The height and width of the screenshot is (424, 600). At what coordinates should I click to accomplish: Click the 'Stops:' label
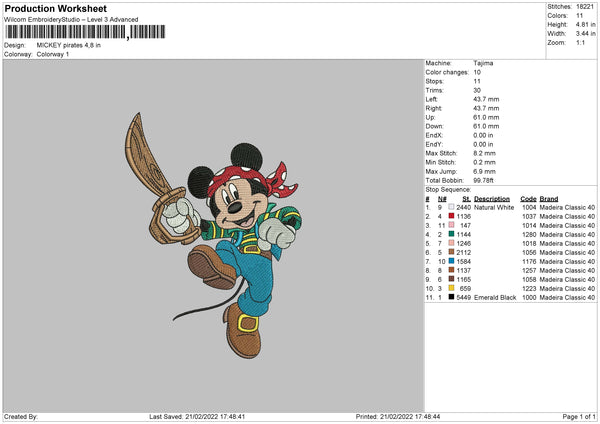tap(435, 81)
